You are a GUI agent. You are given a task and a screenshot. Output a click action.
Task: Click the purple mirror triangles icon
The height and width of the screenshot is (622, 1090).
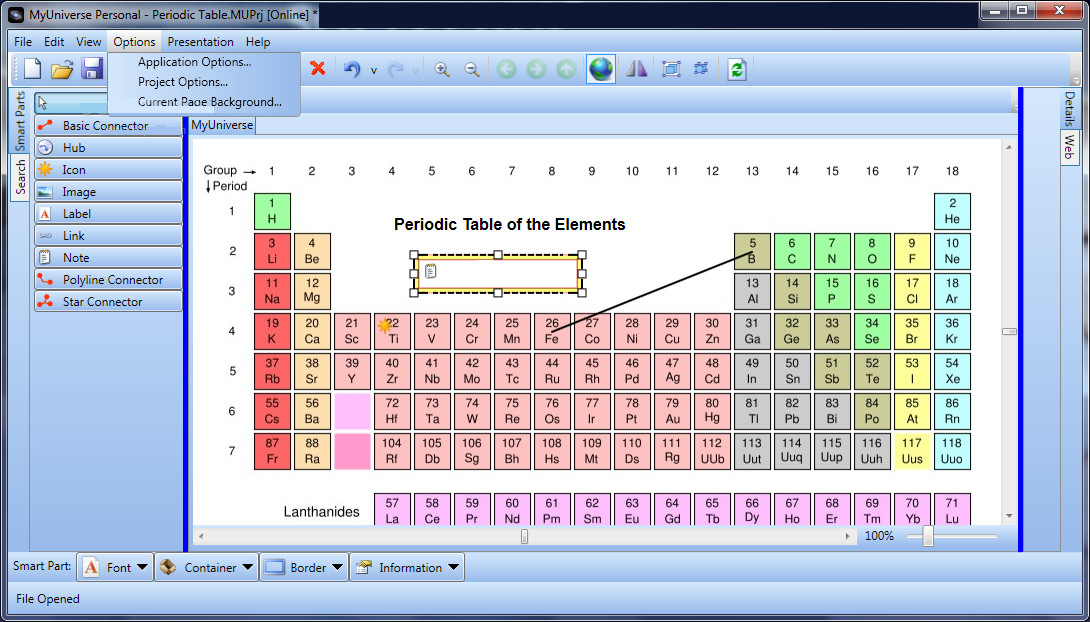(636, 69)
